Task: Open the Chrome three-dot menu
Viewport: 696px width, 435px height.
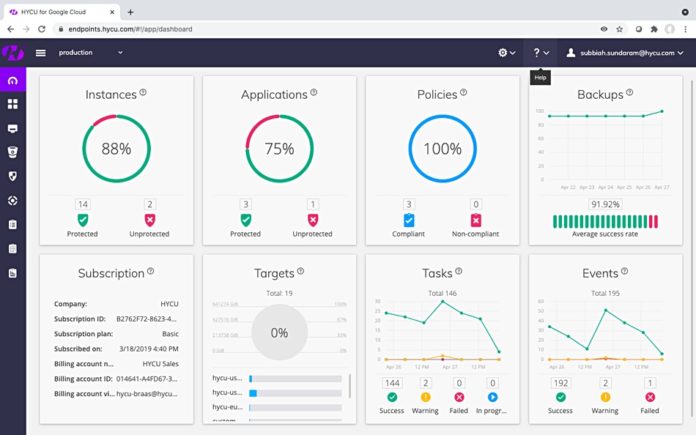Action: [686, 29]
